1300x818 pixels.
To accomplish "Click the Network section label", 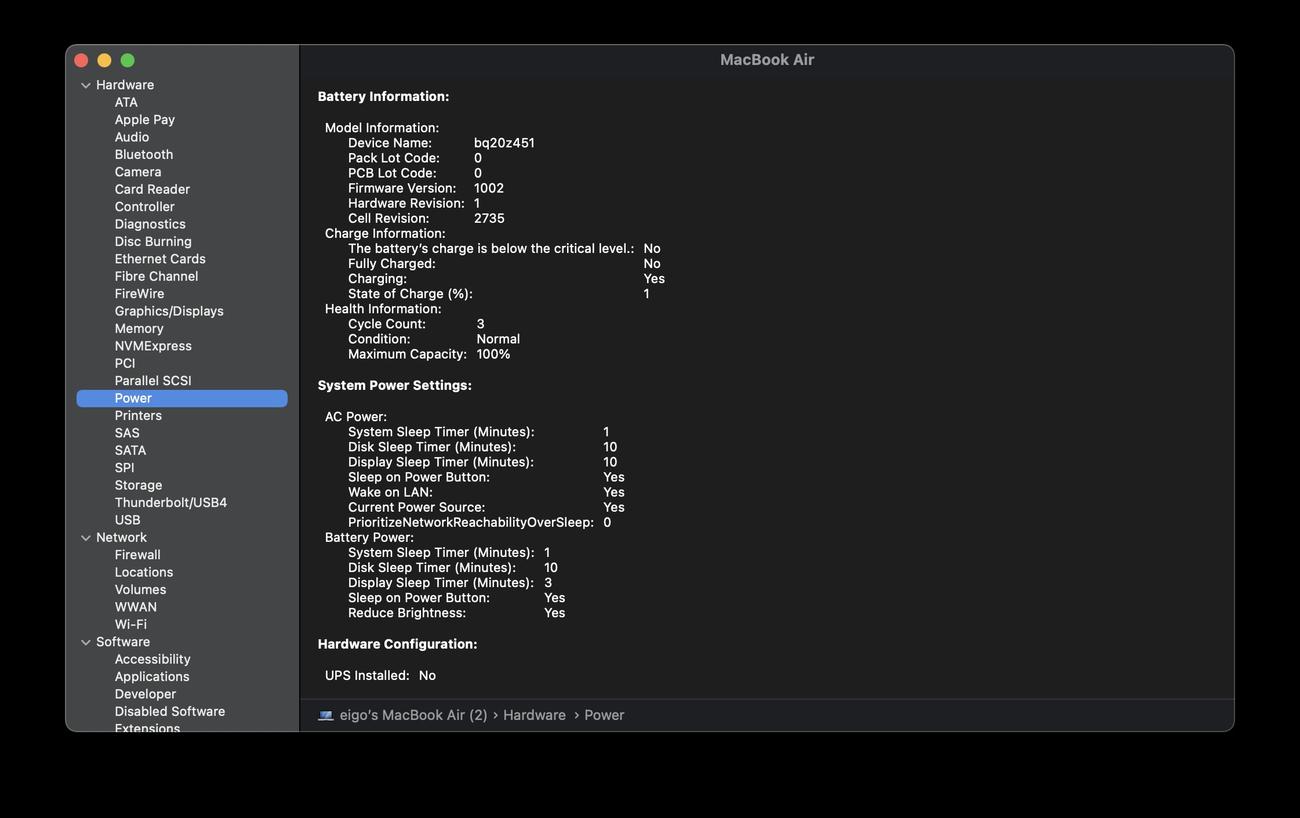I will point(121,538).
